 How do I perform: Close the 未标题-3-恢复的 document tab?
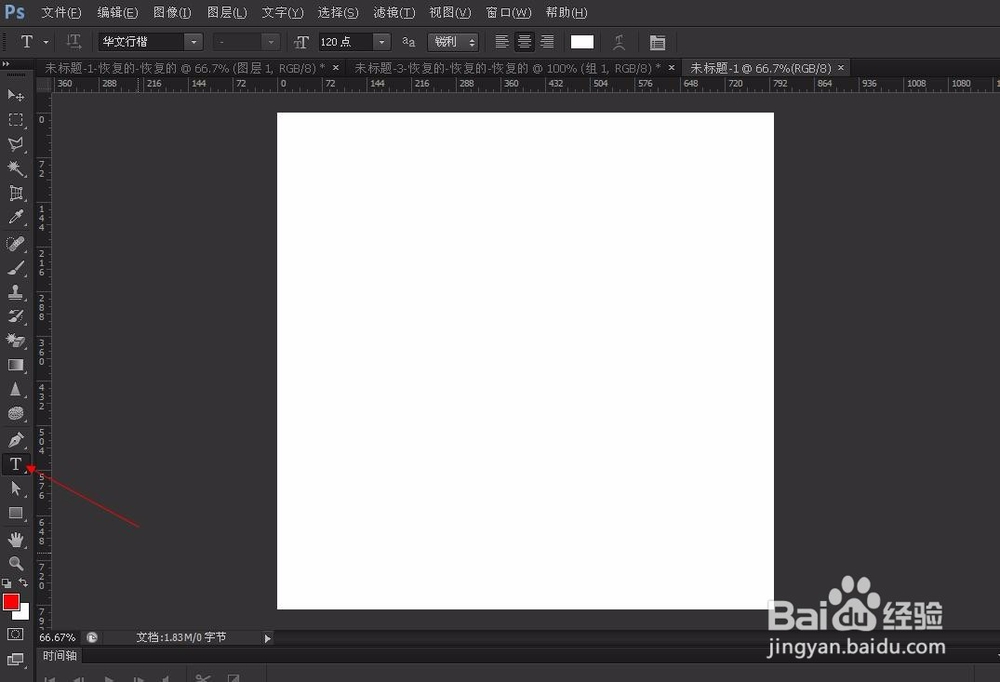pos(672,68)
